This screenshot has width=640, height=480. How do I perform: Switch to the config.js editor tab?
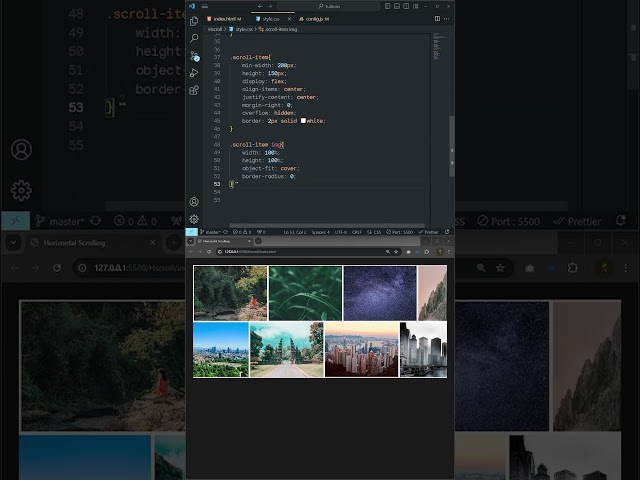[x=314, y=19]
